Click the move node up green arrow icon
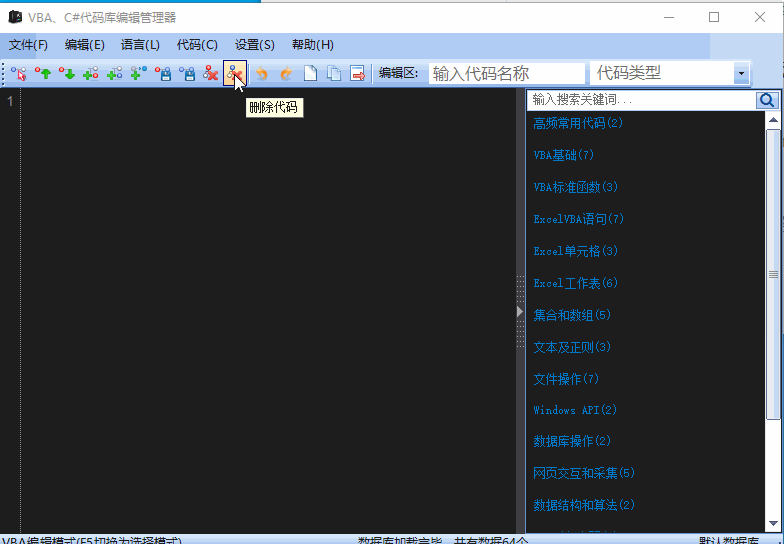 tap(43, 74)
